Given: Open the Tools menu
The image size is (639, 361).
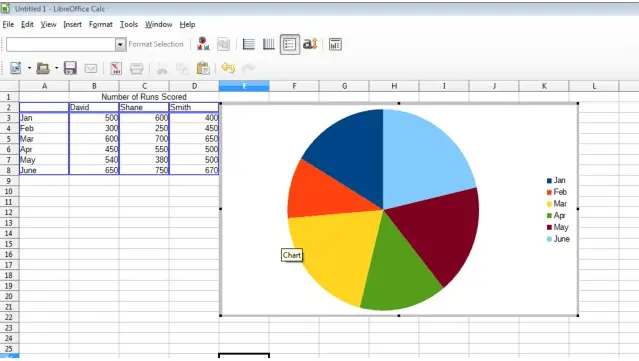Looking at the screenshot, I should pyautogui.click(x=129, y=24).
